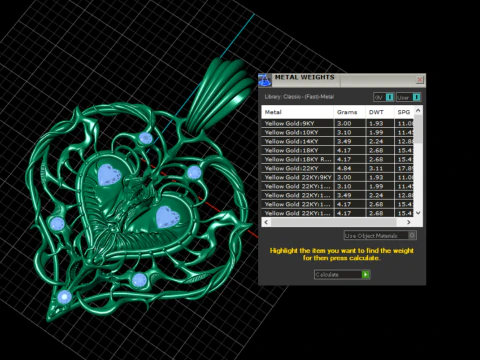
Task: Click the table's scroll-down arrow
Action: point(418,213)
